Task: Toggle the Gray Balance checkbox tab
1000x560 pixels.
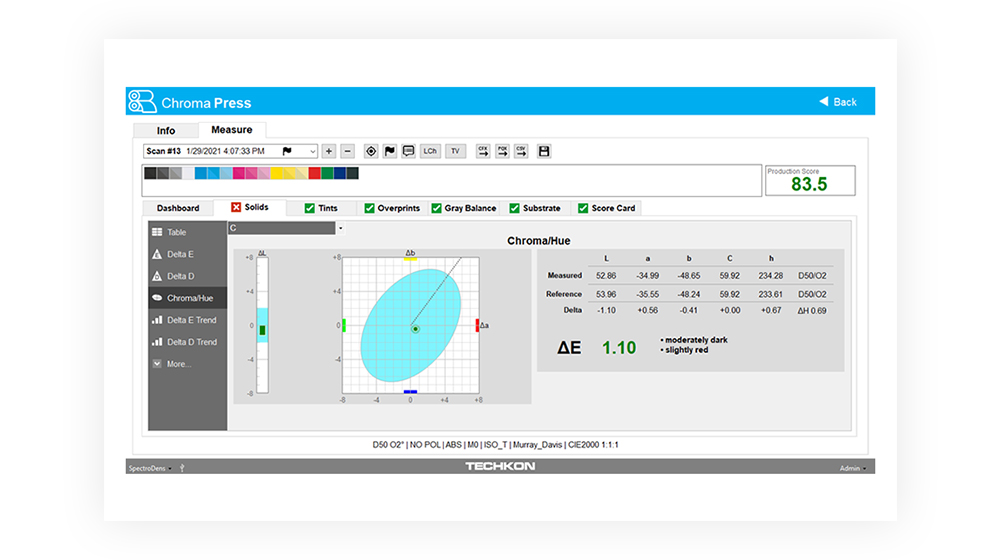Action: (x=464, y=208)
